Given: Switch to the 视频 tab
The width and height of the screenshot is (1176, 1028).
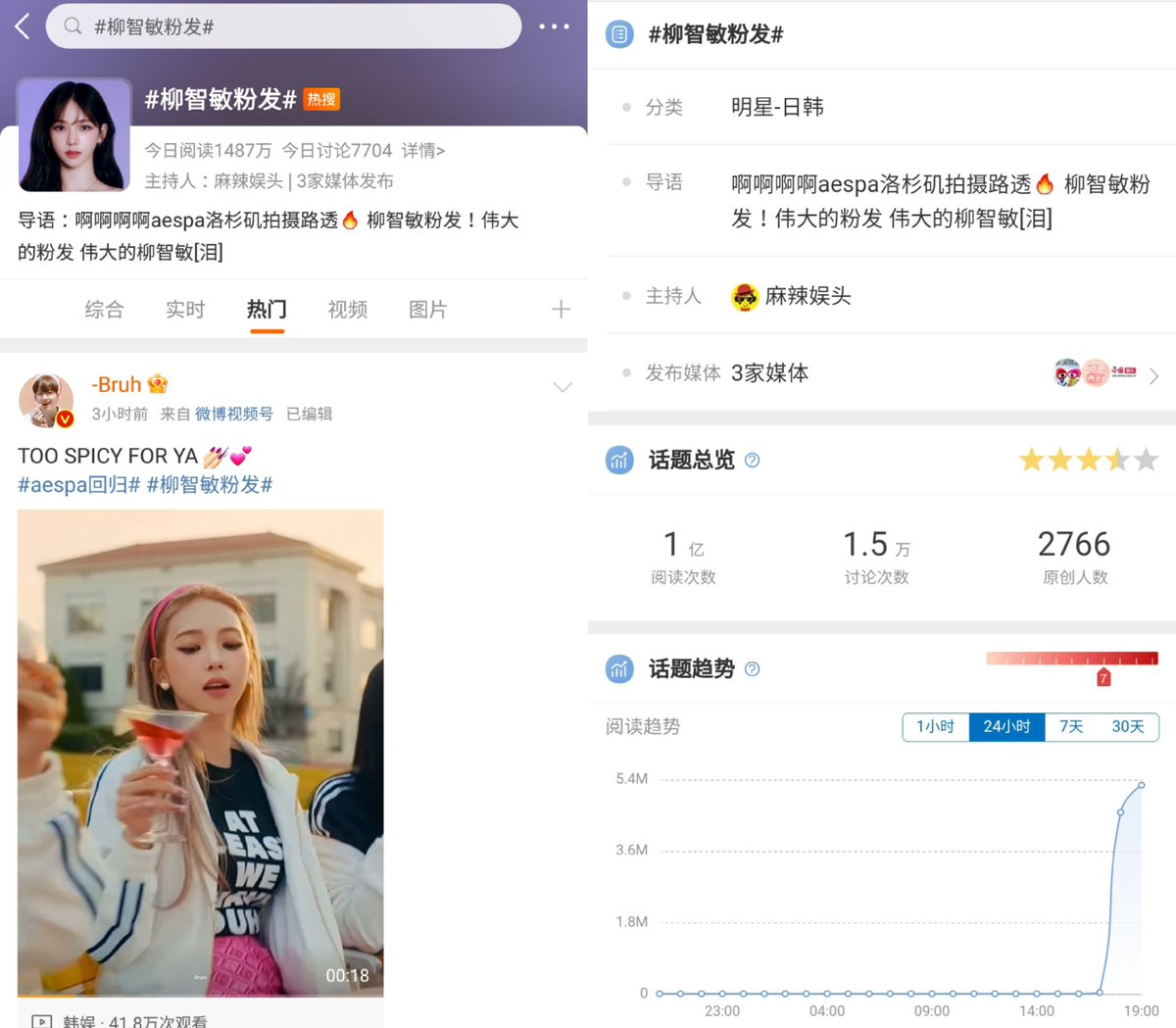Looking at the screenshot, I should click(x=347, y=310).
